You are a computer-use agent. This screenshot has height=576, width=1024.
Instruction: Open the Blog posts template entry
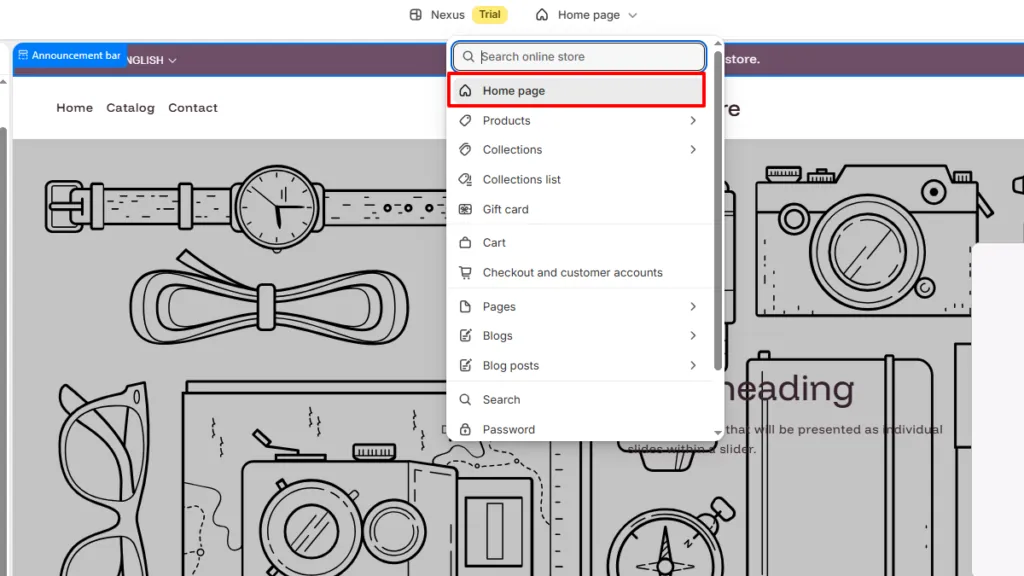[x=576, y=366]
